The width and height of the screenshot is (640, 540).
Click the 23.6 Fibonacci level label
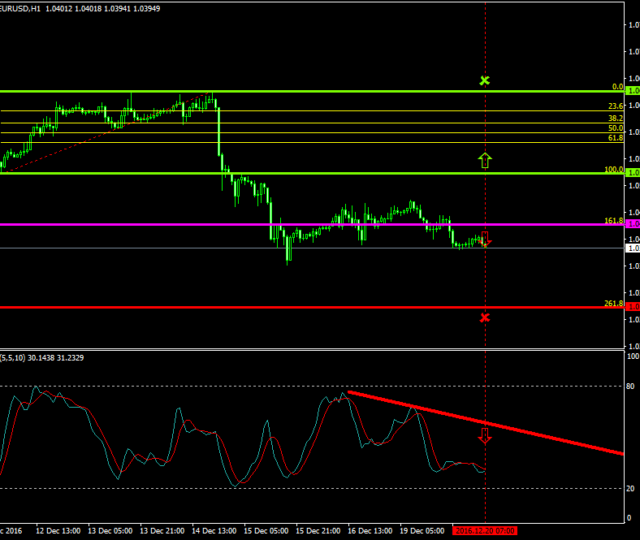tap(616, 106)
